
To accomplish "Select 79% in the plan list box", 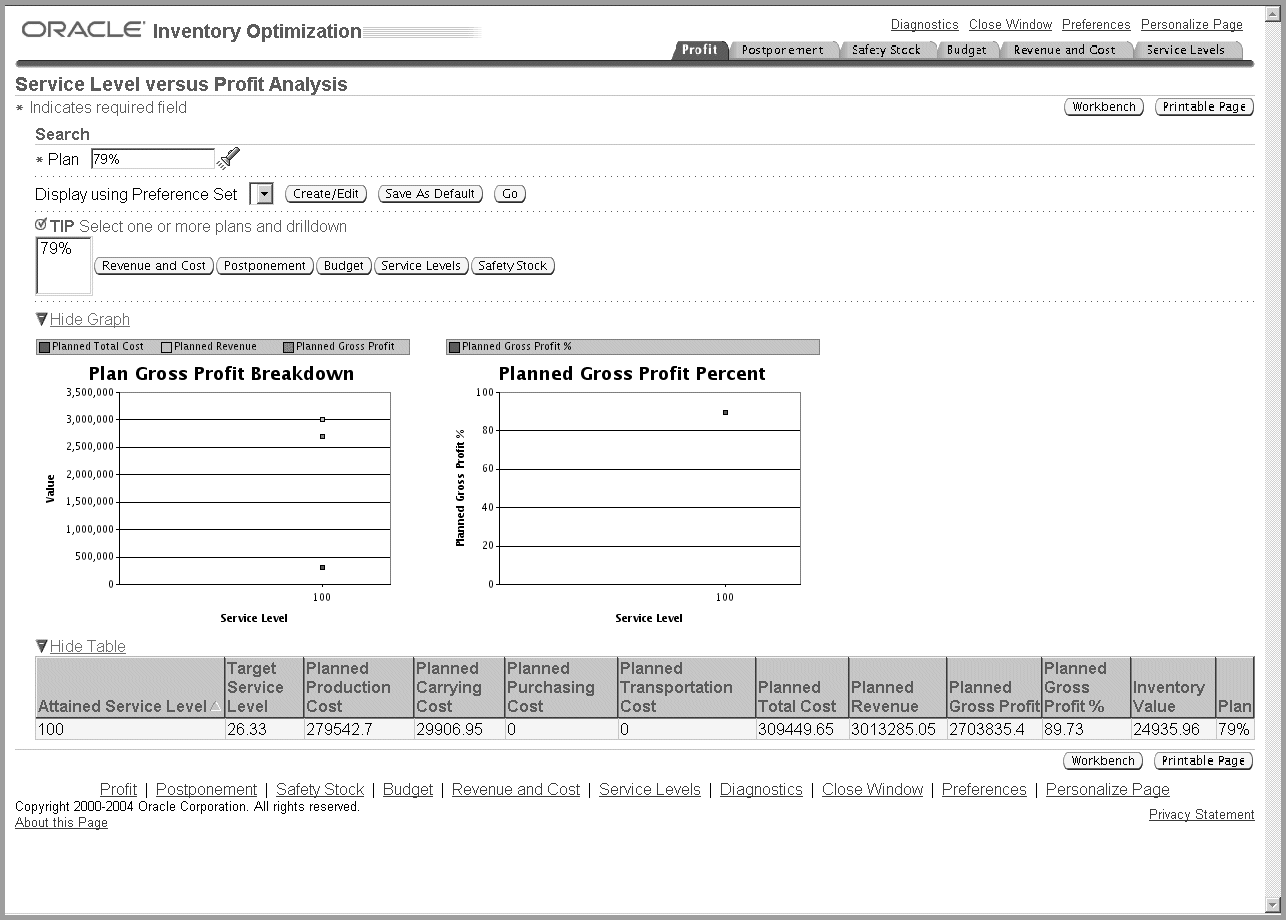I will tap(56, 249).
